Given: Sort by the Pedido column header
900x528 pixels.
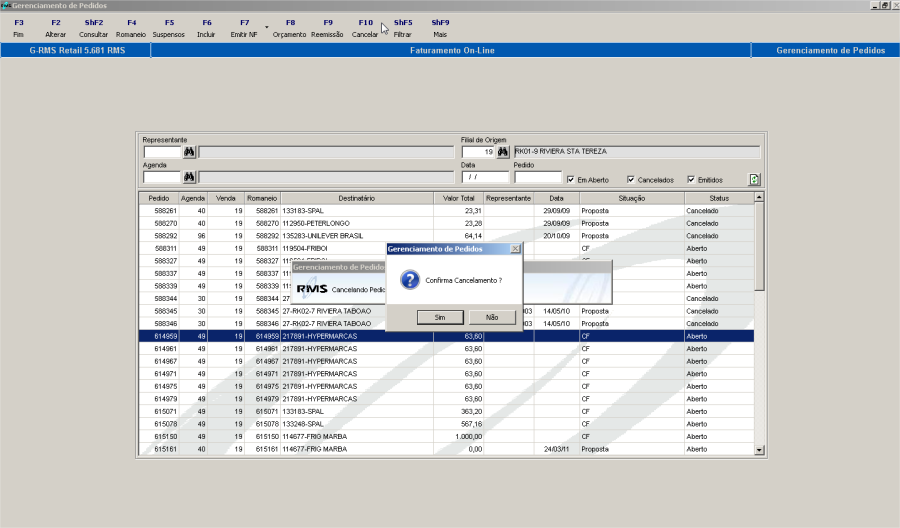Looking at the screenshot, I should click(x=159, y=199).
